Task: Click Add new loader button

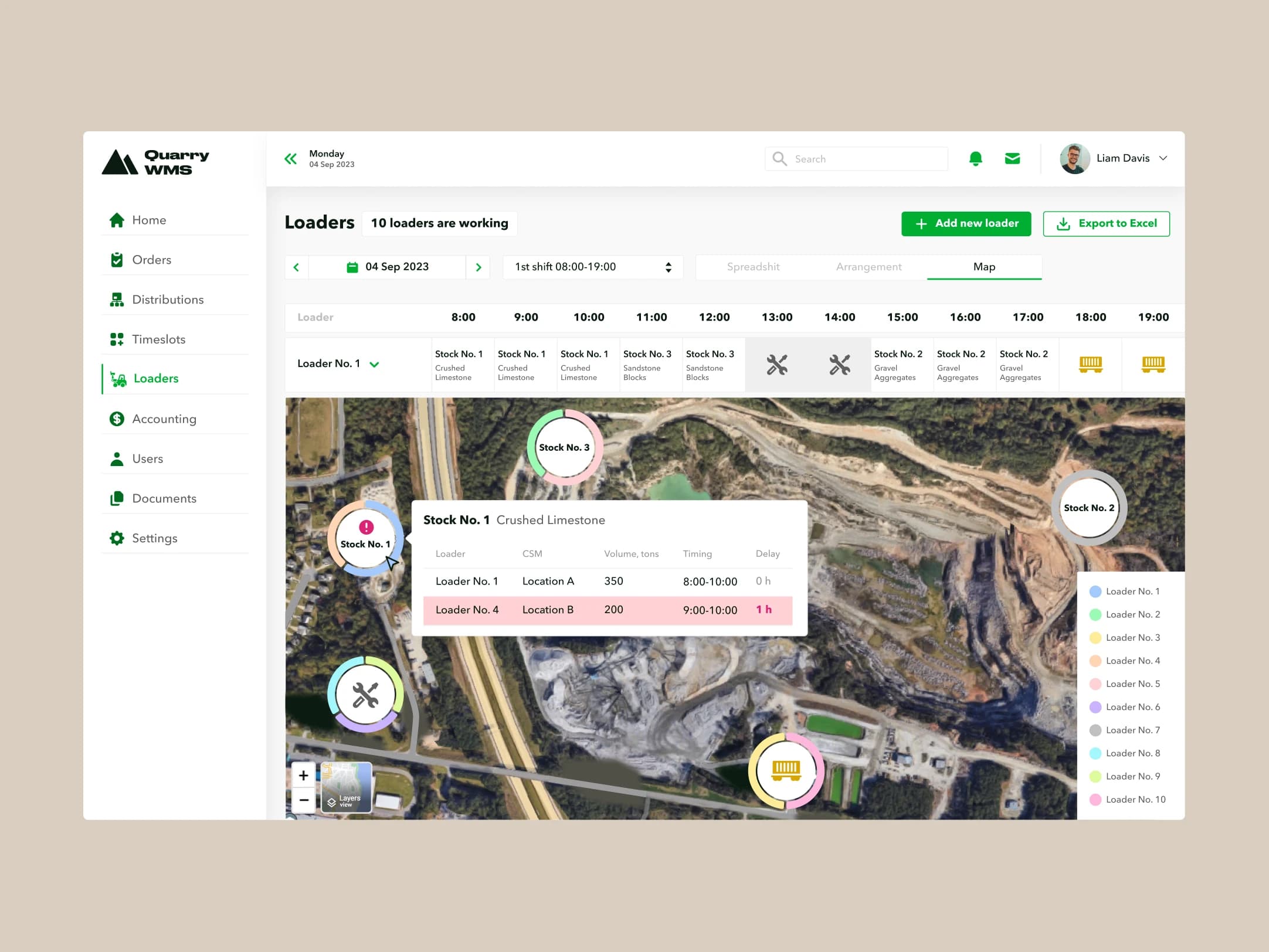Action: 966,224
